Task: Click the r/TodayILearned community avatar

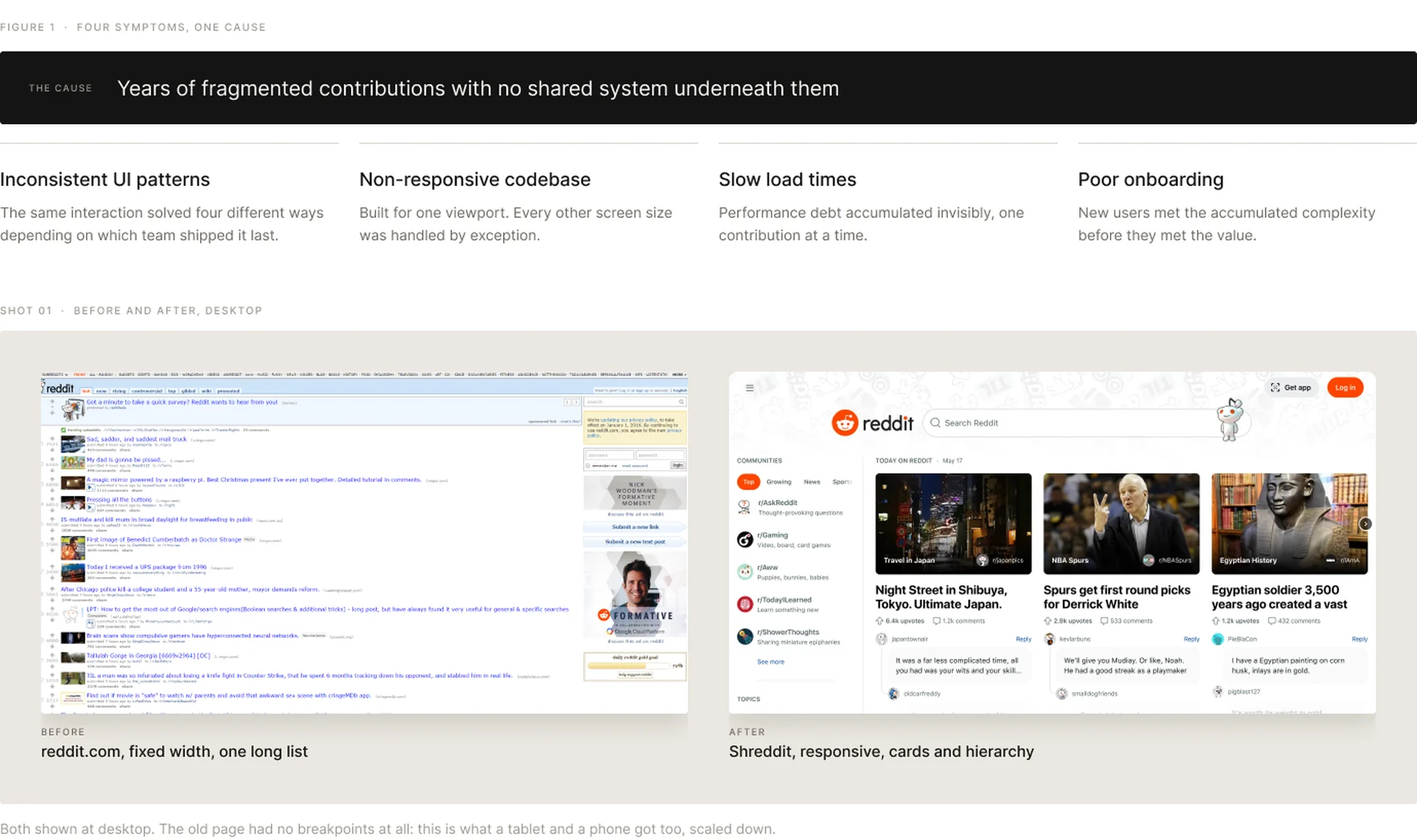Action: (x=744, y=604)
